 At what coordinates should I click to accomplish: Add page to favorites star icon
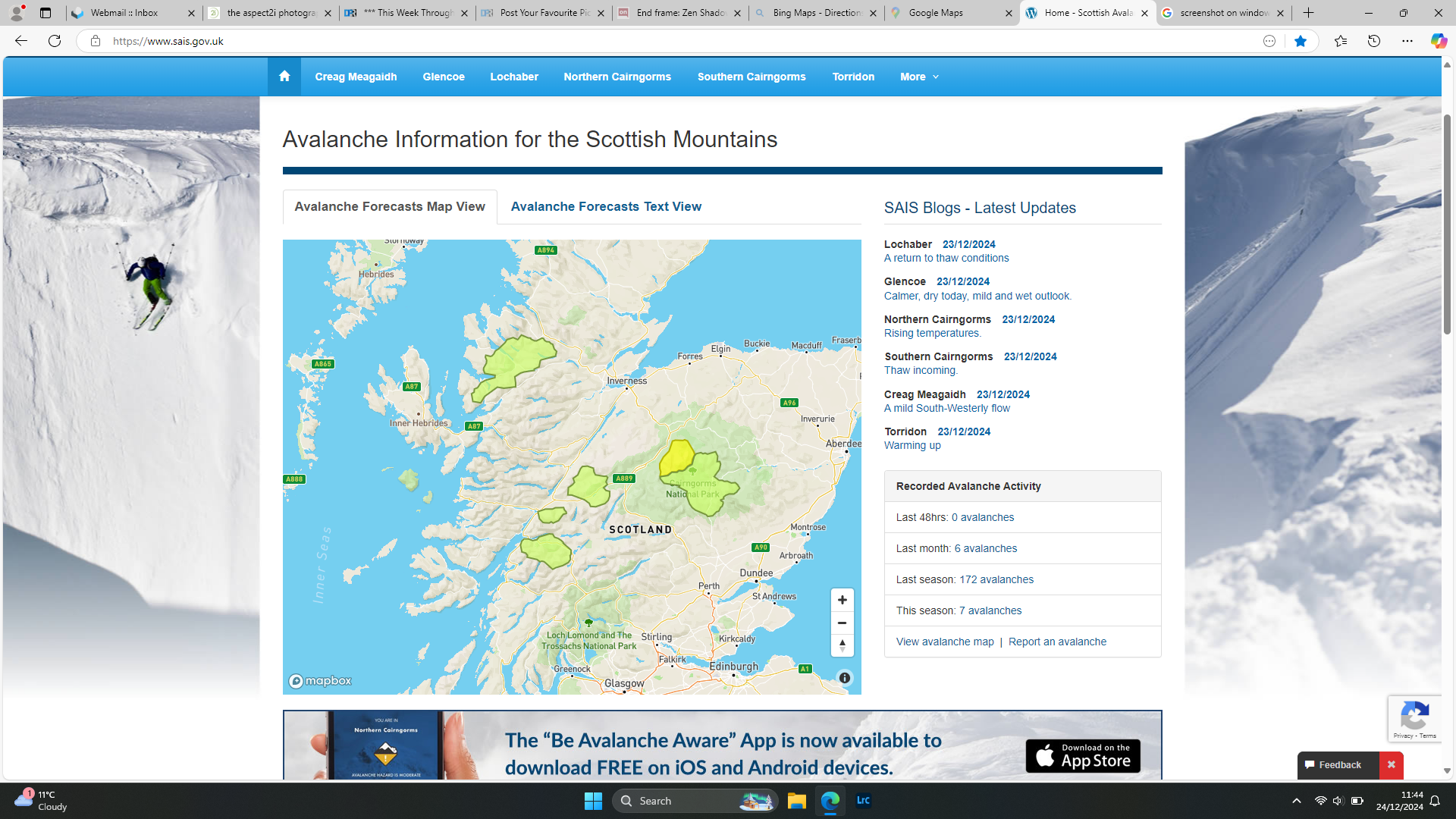click(x=1300, y=41)
